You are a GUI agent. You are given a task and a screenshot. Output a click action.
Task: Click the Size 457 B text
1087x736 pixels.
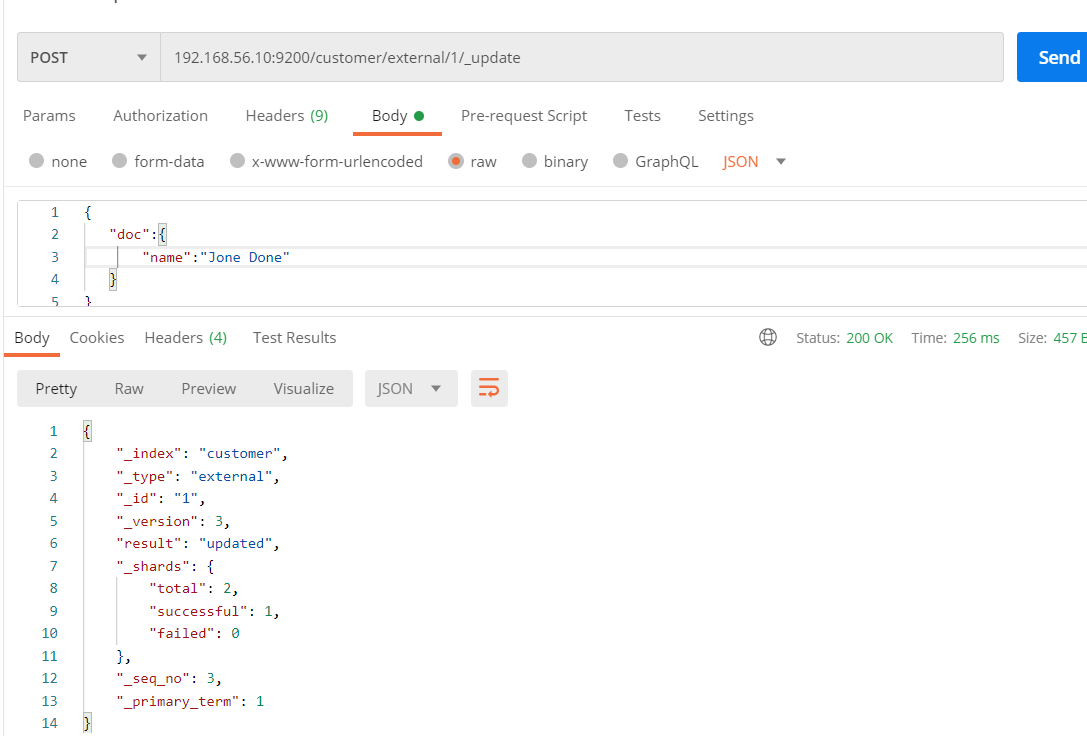[1052, 338]
